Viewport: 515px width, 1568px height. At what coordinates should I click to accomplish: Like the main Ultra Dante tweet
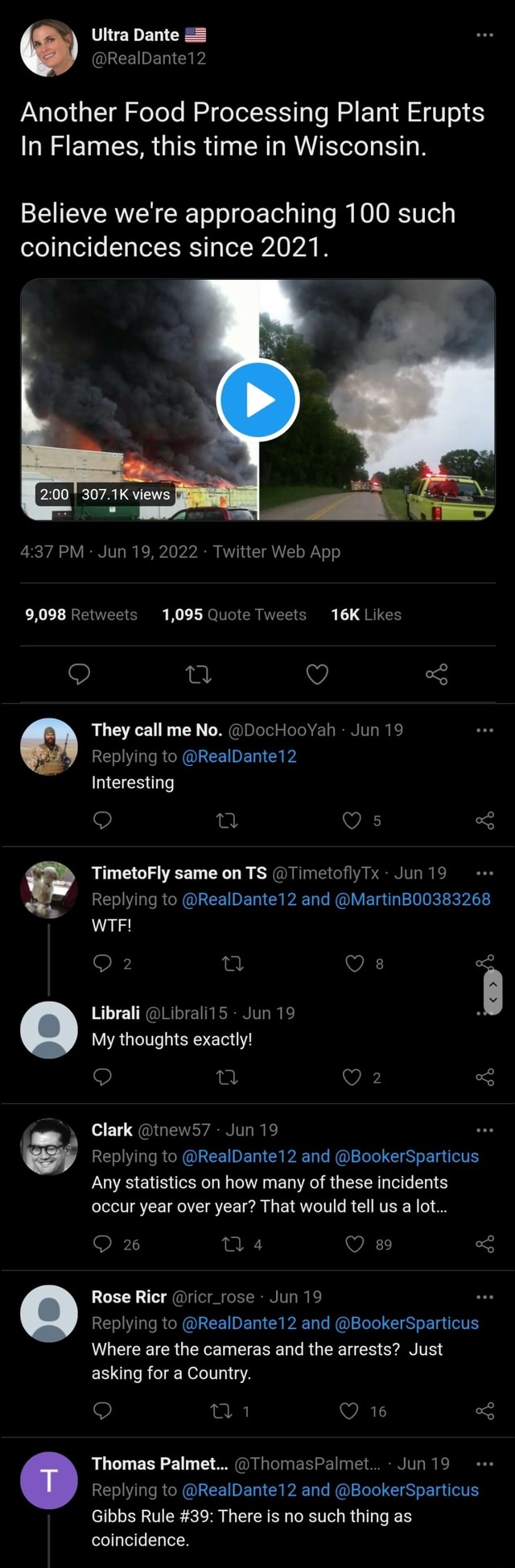click(317, 673)
